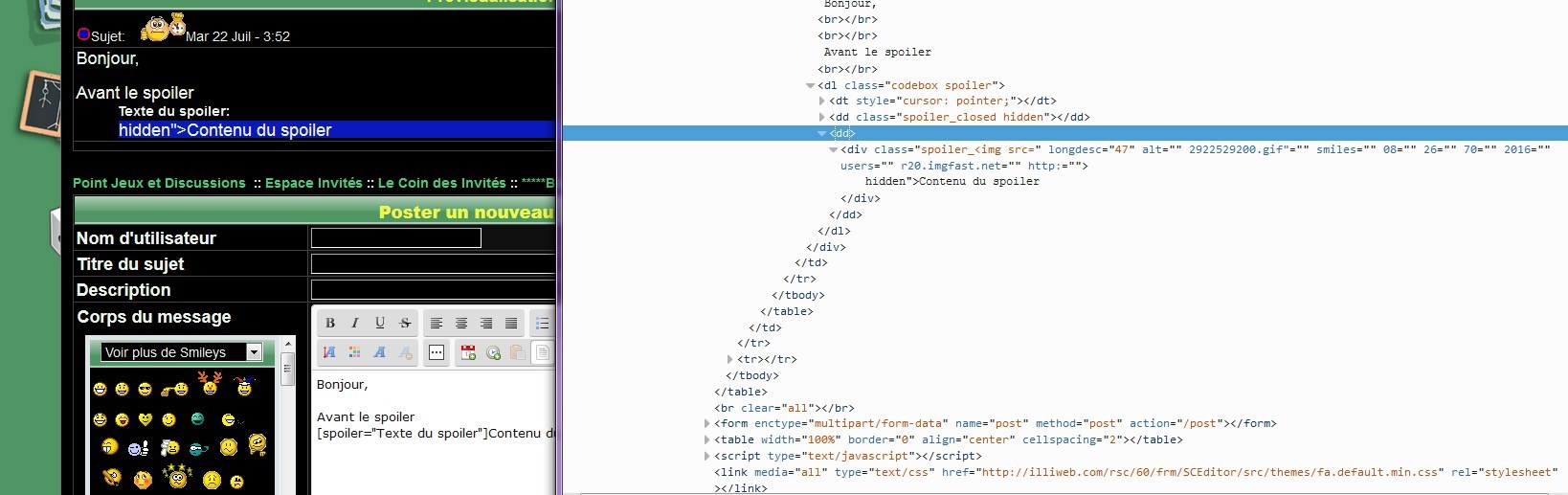
Task: Select the closing </tbody> row above </table>
Action: click(752, 375)
